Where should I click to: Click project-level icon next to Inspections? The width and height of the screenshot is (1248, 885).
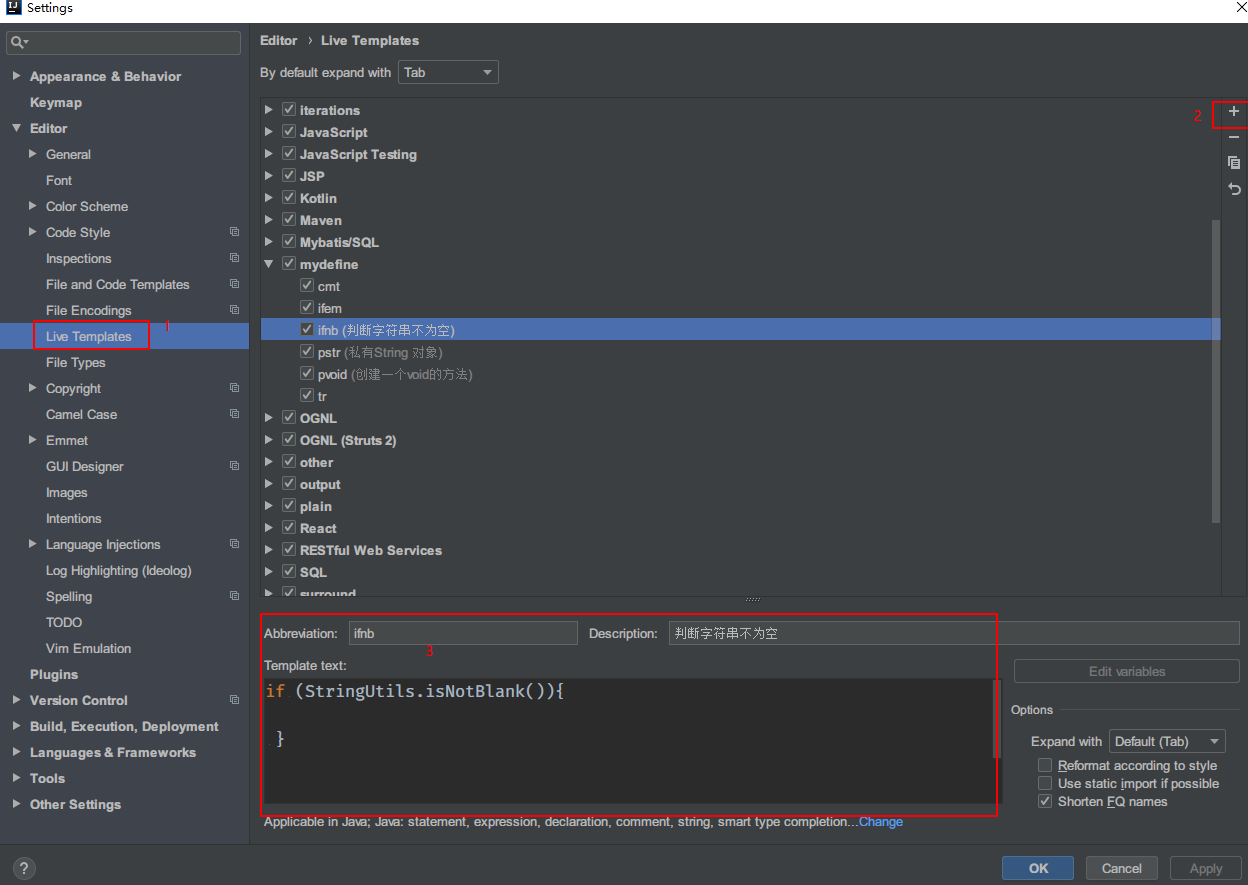coord(234,258)
